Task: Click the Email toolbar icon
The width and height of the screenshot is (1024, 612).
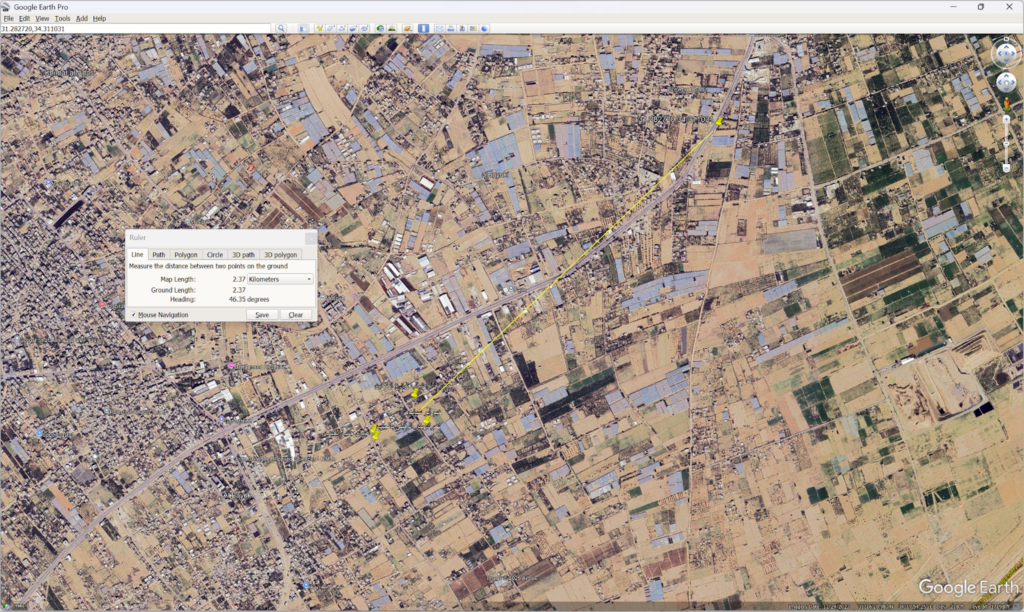Action: coord(441,29)
